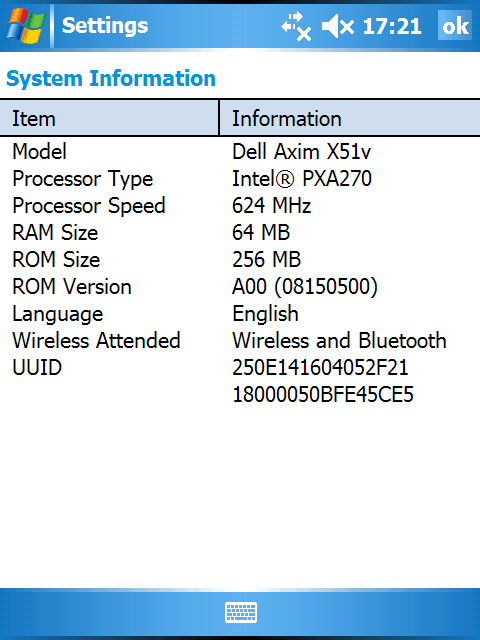This screenshot has width=480, height=640.
Task: Open the Windows Start flag menu
Action: tap(25, 26)
